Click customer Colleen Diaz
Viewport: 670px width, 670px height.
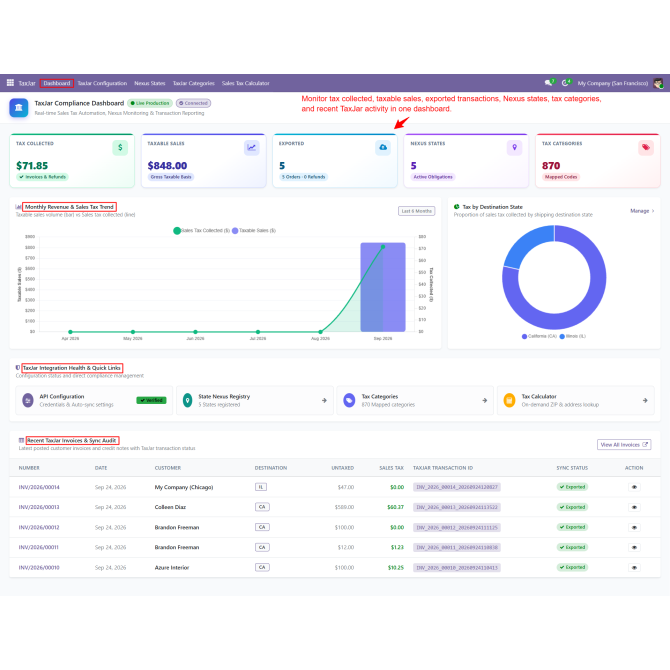170,507
